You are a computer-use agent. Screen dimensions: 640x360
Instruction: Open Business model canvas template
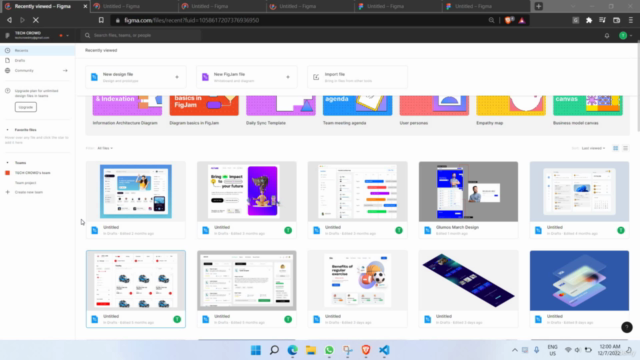click(588, 110)
